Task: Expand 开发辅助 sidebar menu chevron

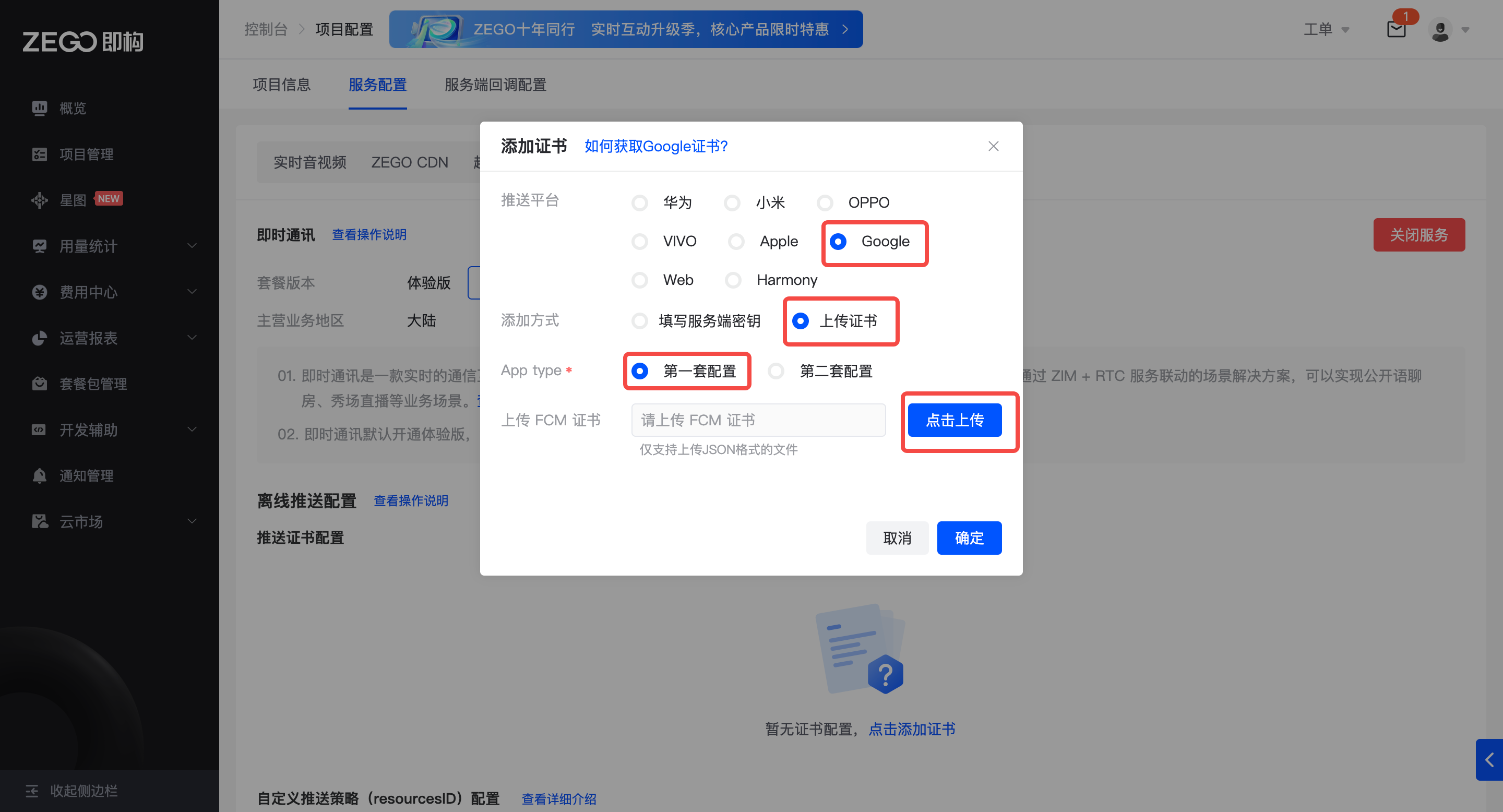Action: click(x=192, y=429)
